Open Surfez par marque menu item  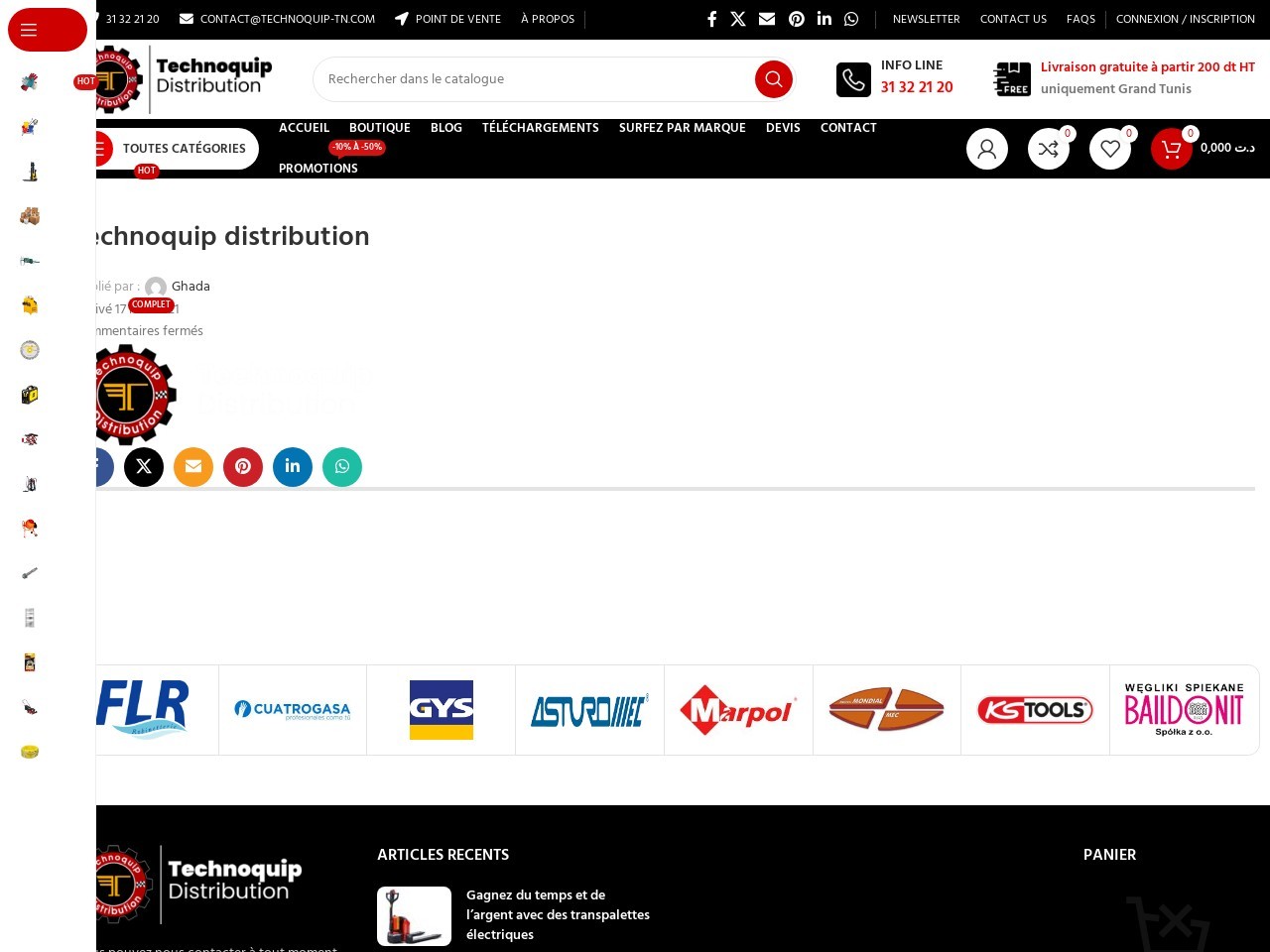tap(683, 128)
